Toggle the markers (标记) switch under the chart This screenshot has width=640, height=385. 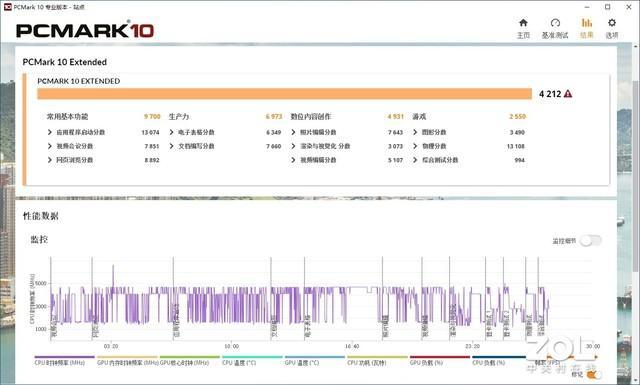tap(593, 374)
